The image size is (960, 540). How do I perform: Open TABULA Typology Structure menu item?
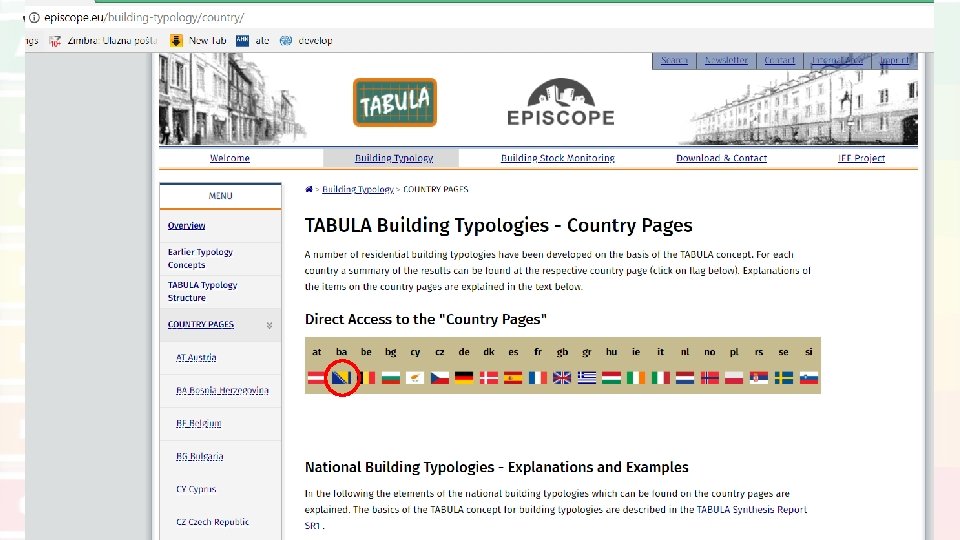pyautogui.click(x=202, y=291)
